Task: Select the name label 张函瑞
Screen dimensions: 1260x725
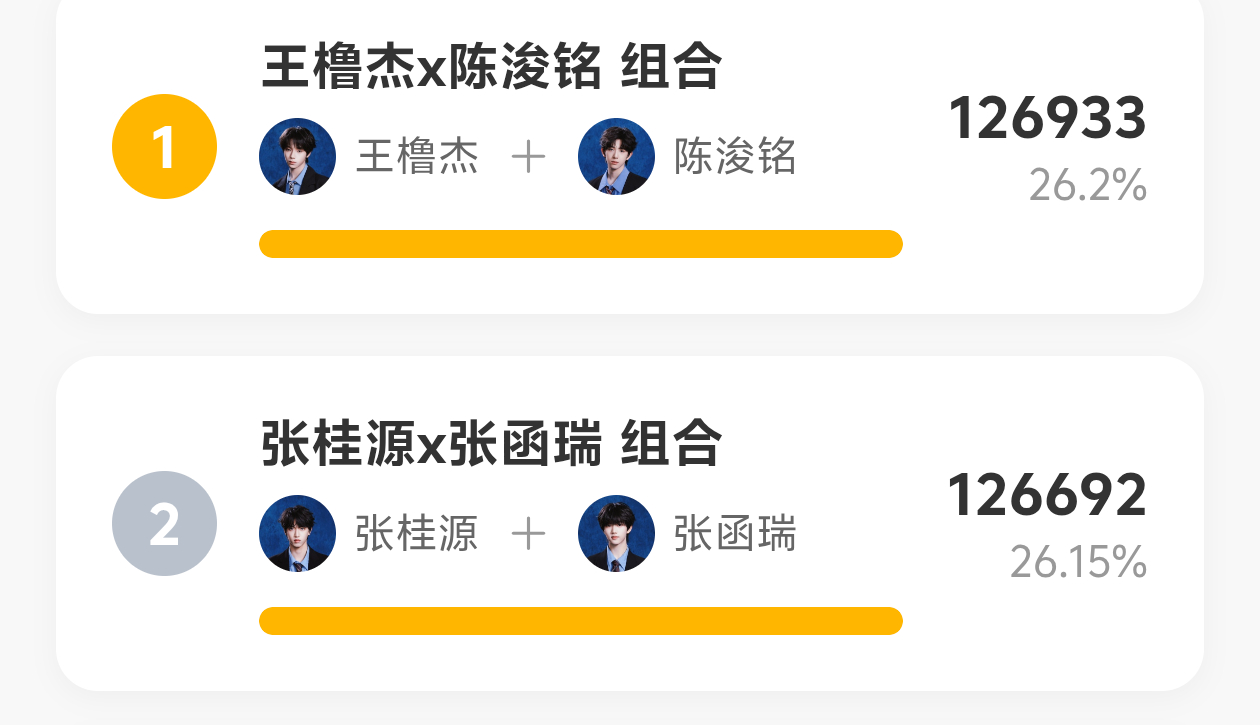Action: tap(735, 534)
